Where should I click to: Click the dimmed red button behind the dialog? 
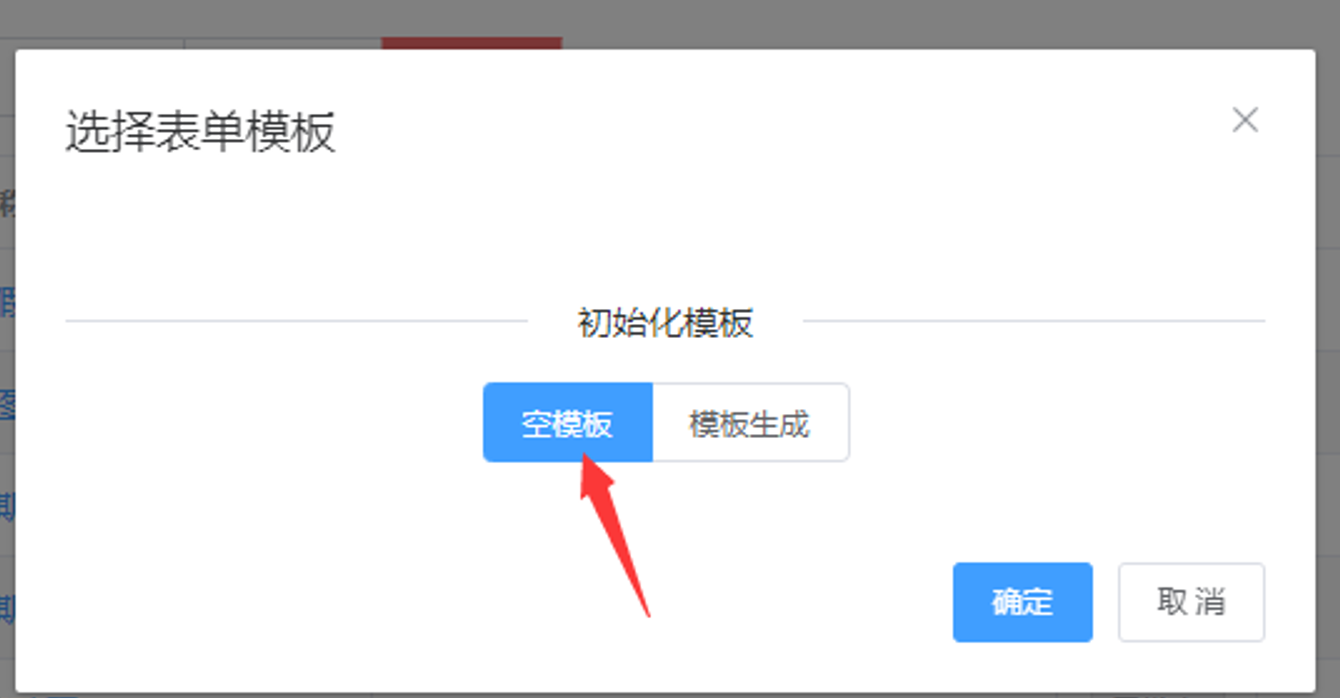coord(471,43)
